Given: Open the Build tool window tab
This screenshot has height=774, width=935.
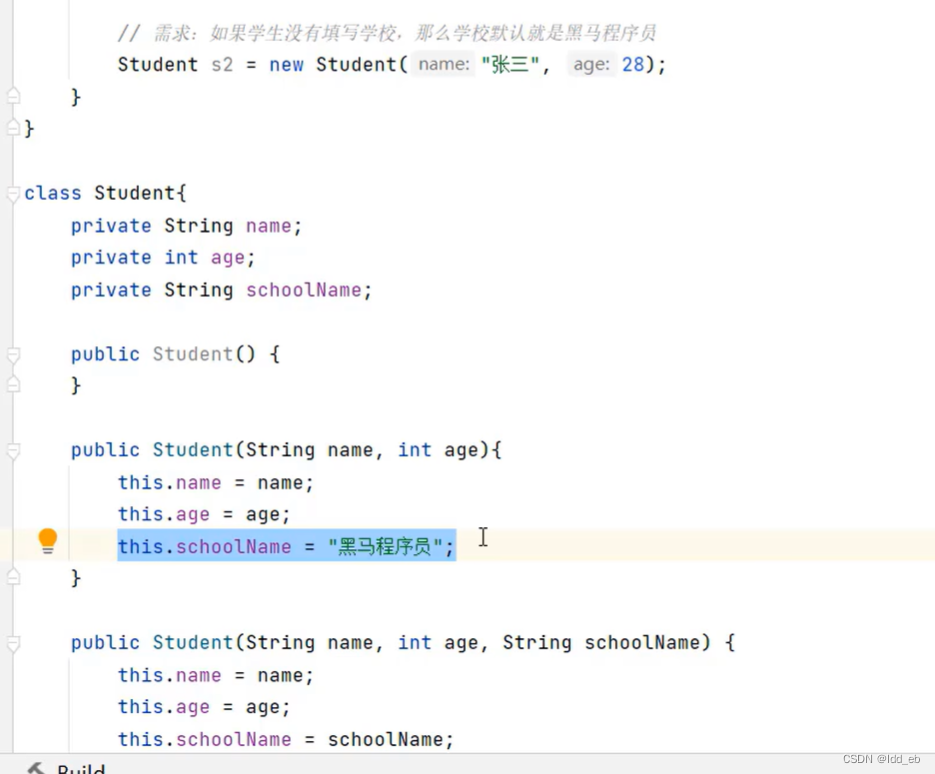Looking at the screenshot, I should [67, 768].
